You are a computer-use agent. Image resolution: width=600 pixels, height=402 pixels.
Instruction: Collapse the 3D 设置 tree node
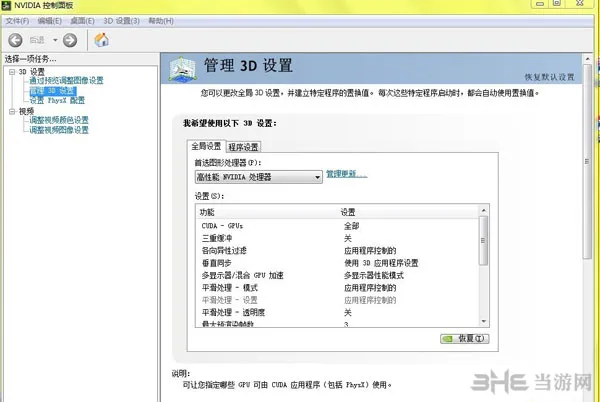pos(12,72)
